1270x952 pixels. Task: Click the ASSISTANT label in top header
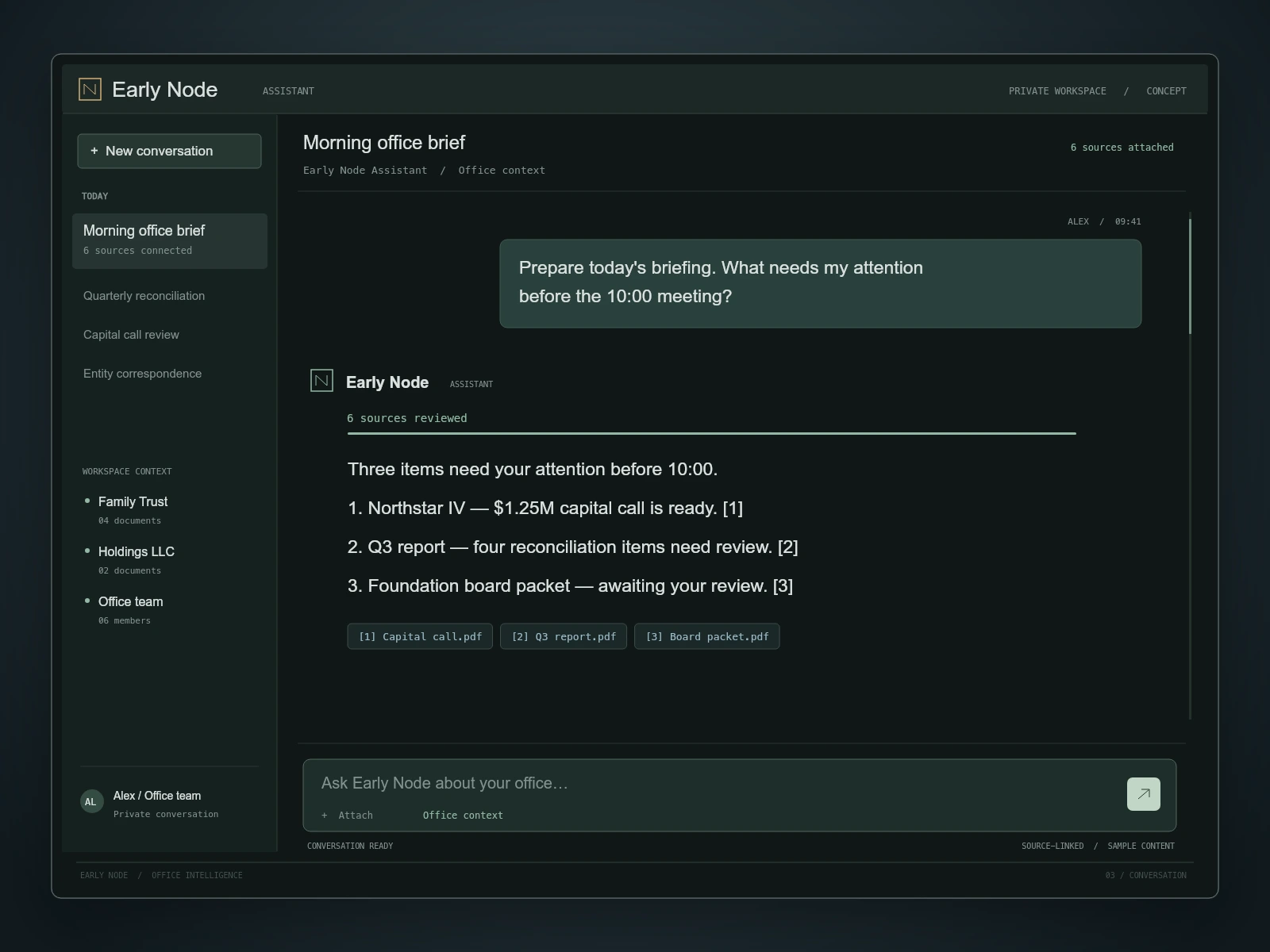[288, 91]
